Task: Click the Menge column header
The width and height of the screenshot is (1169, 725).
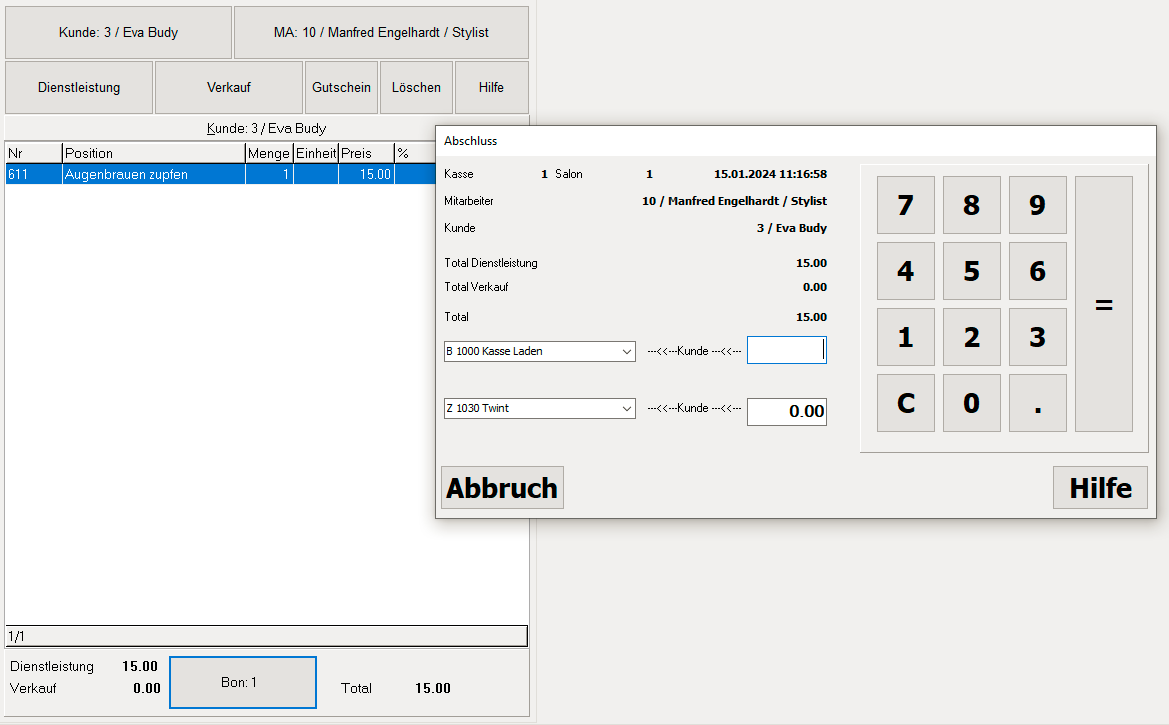Action: 269,153
